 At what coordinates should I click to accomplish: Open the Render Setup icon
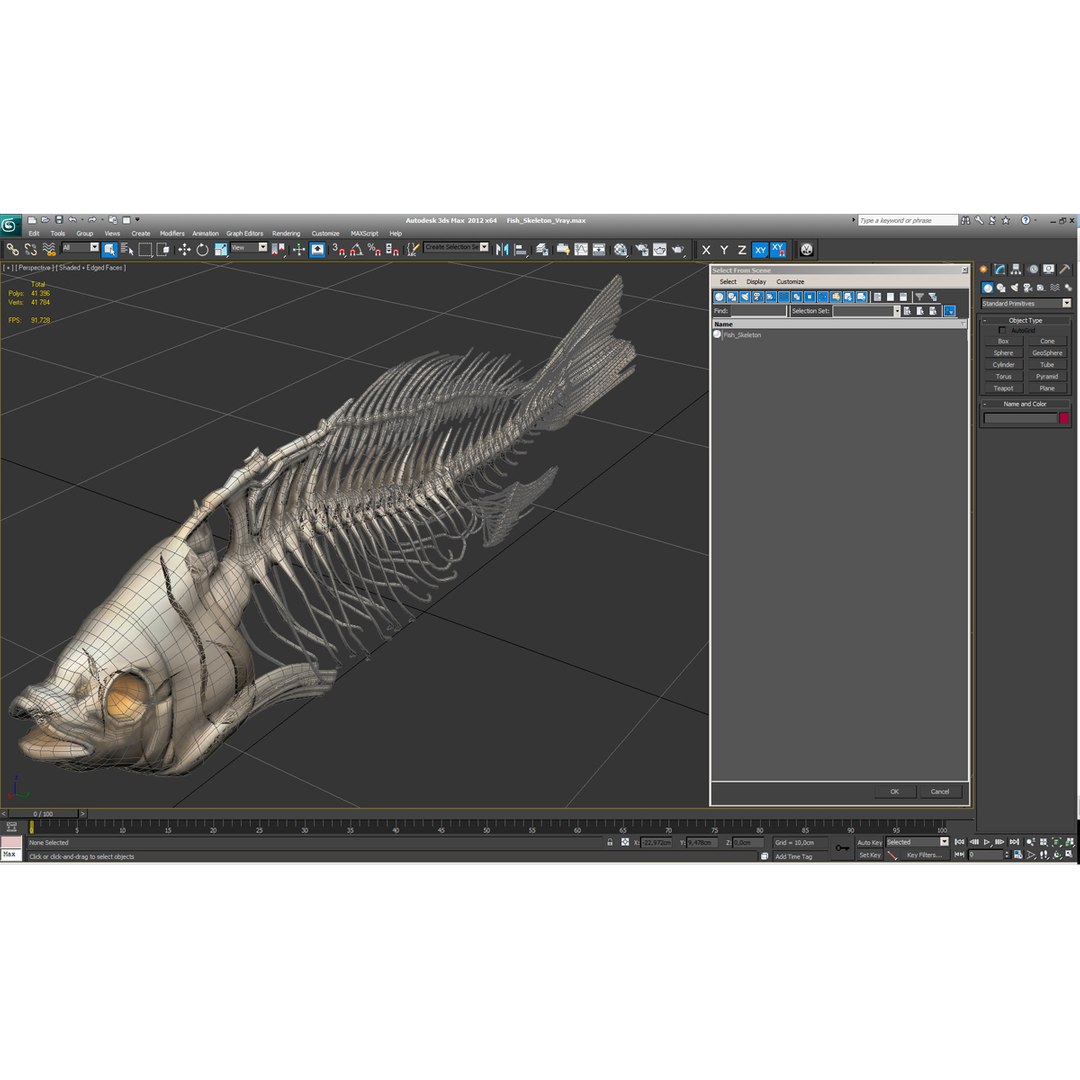coord(642,249)
